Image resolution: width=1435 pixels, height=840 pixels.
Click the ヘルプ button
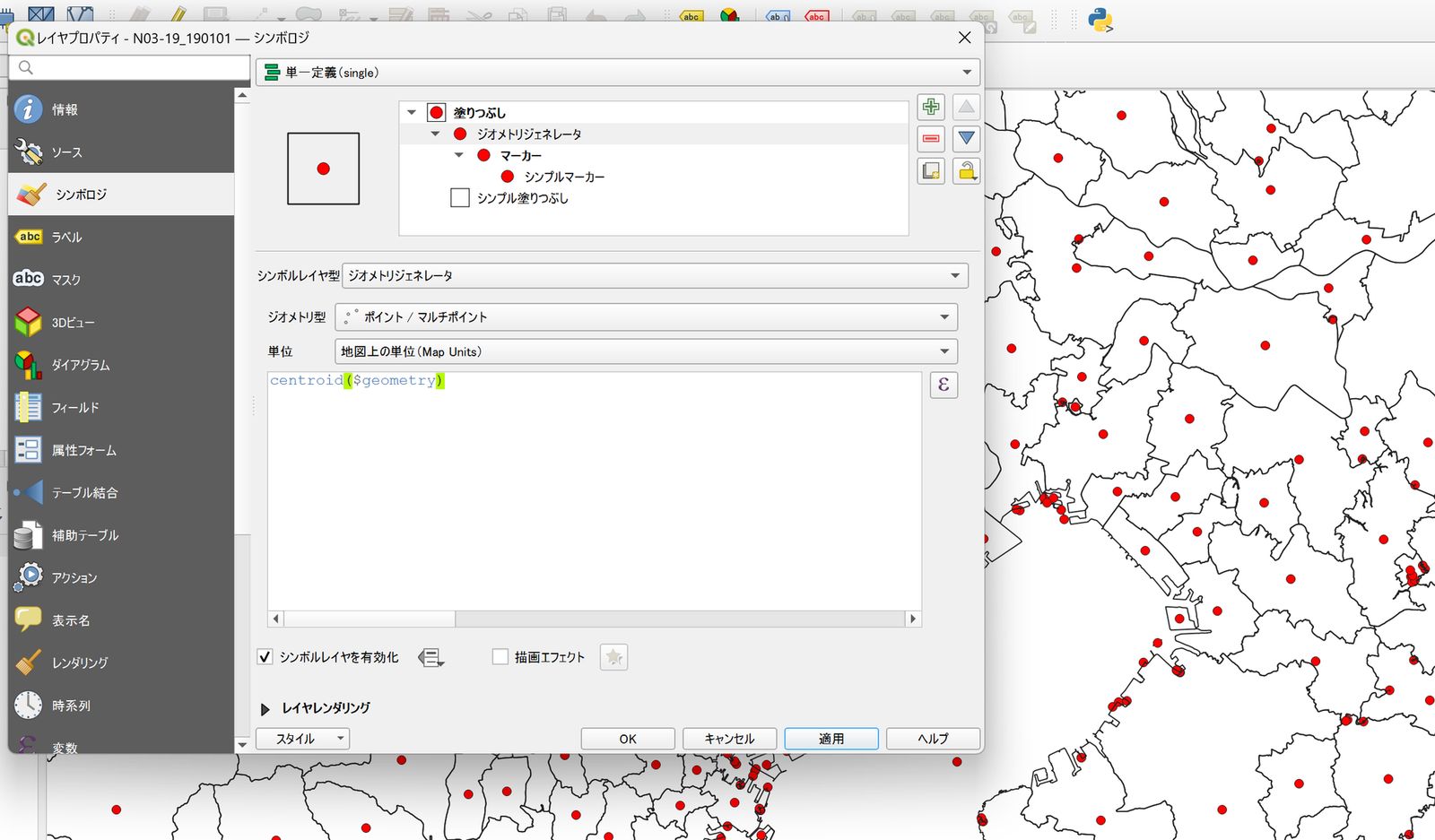click(x=933, y=739)
